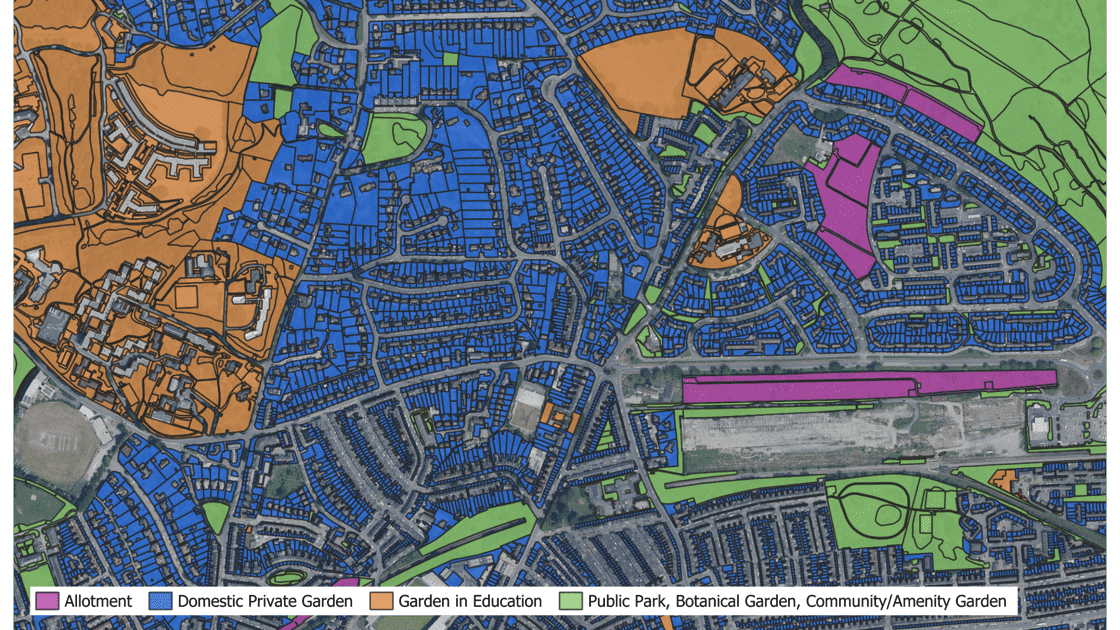
Task: Click the small green triangle in lower-left housing
Action: pyautogui.click(x=215, y=516)
